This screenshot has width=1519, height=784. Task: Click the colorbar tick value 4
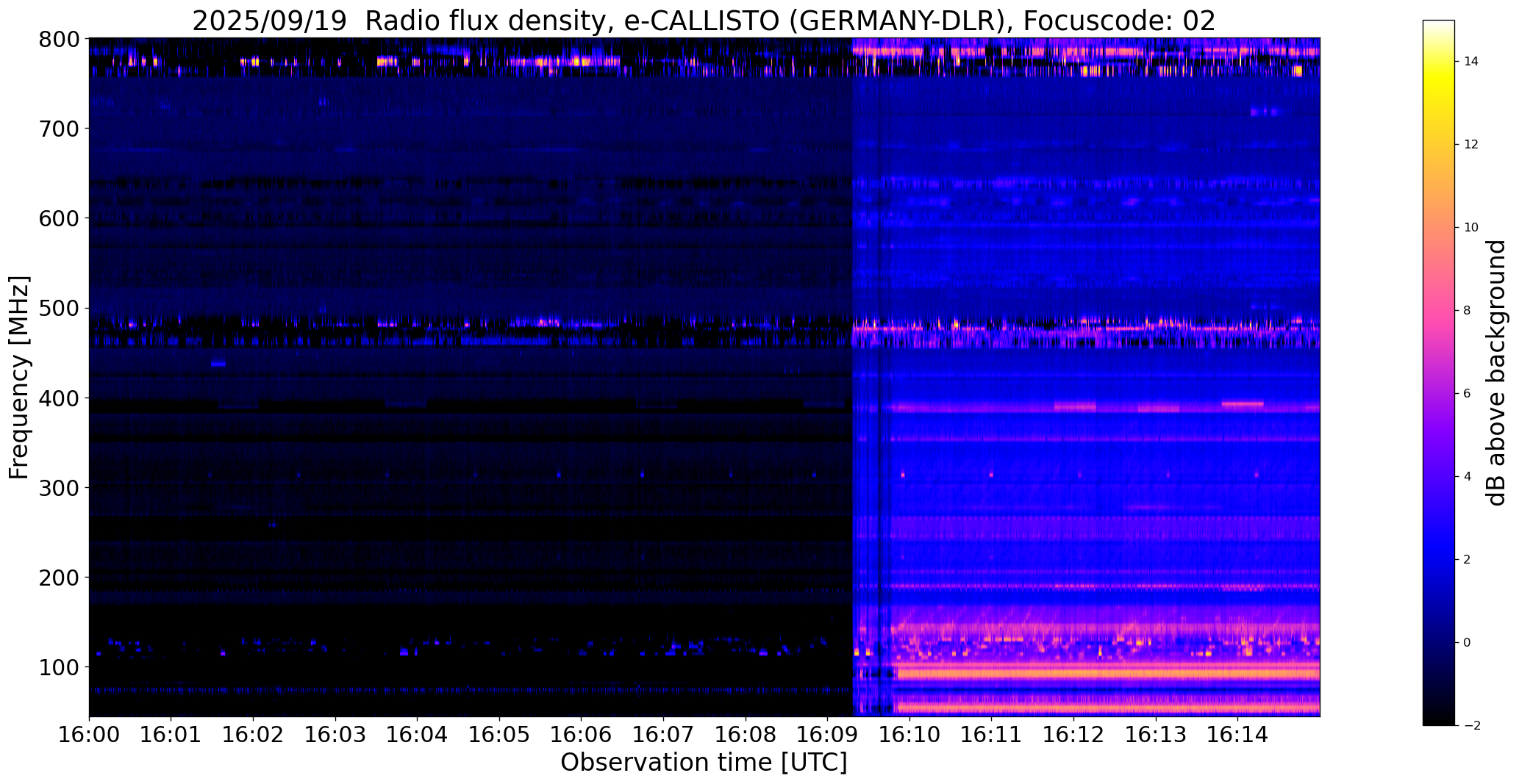coord(1468,477)
